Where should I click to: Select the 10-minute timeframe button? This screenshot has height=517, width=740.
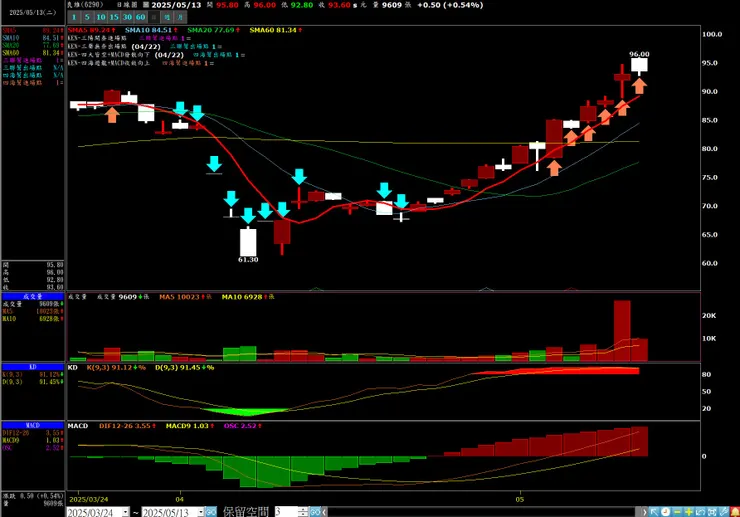(101, 17)
